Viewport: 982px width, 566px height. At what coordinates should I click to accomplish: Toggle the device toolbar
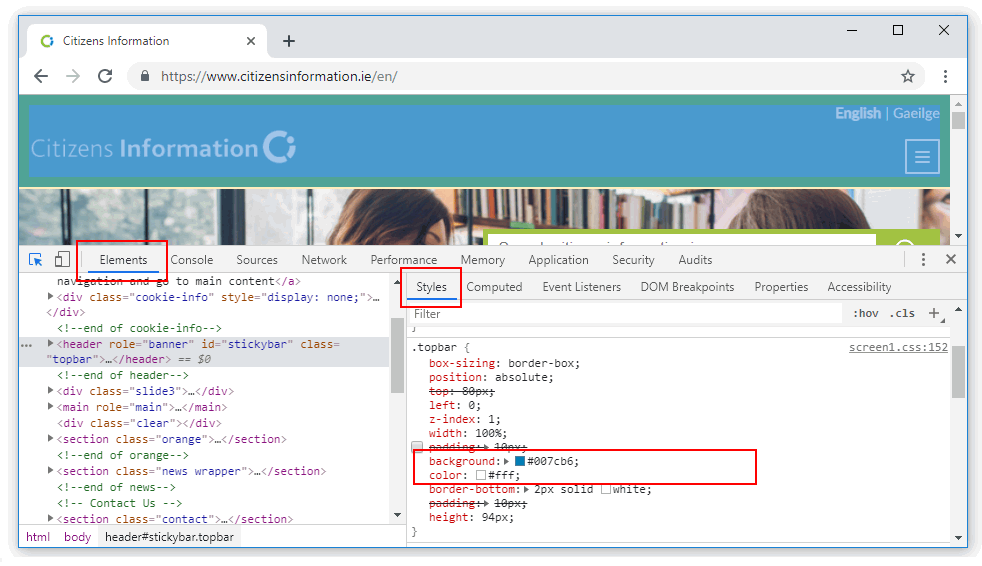pyautogui.click(x=62, y=260)
